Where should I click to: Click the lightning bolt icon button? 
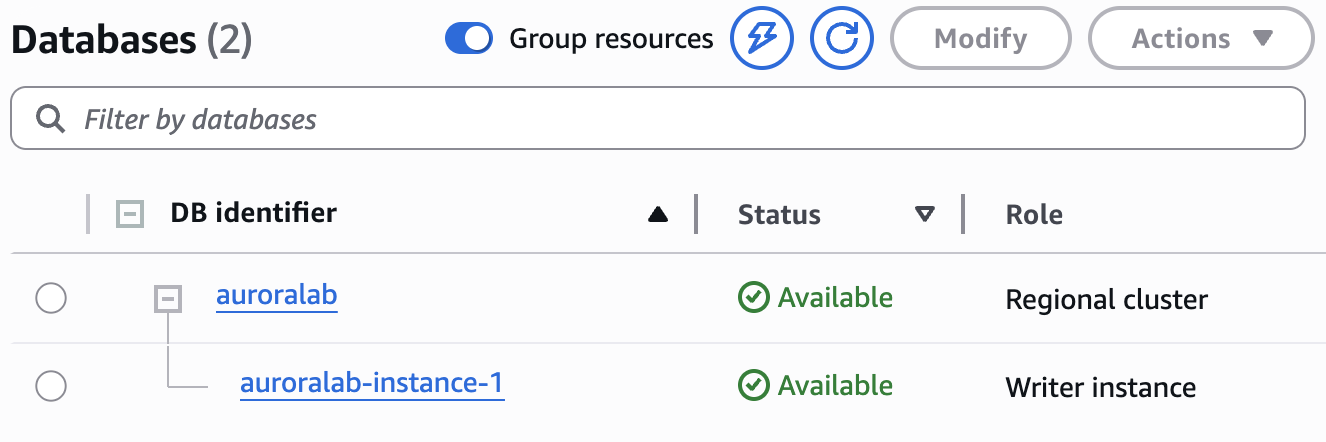click(762, 39)
